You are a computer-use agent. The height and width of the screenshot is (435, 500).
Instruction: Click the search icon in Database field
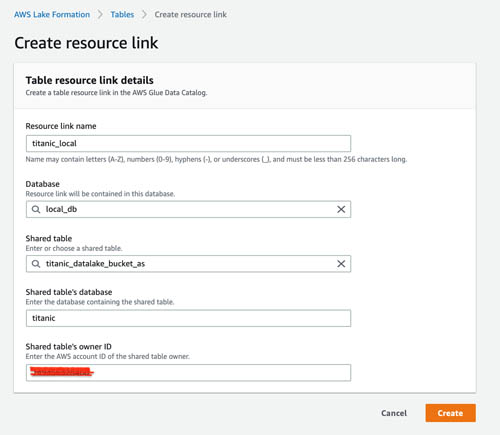point(36,209)
